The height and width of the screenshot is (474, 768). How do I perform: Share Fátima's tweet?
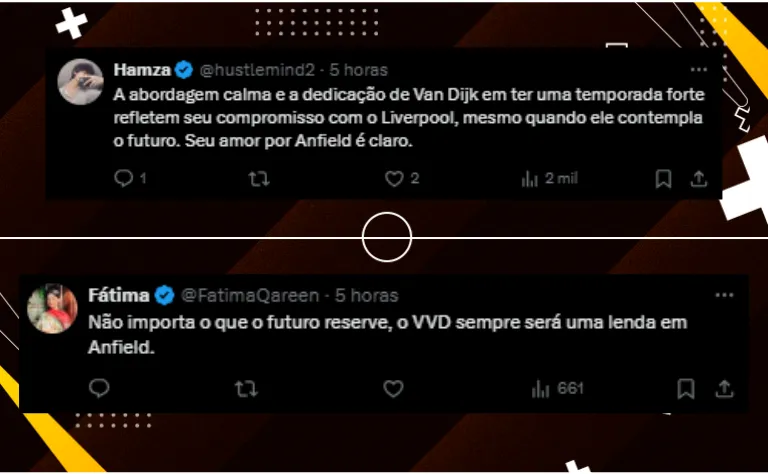click(724, 389)
